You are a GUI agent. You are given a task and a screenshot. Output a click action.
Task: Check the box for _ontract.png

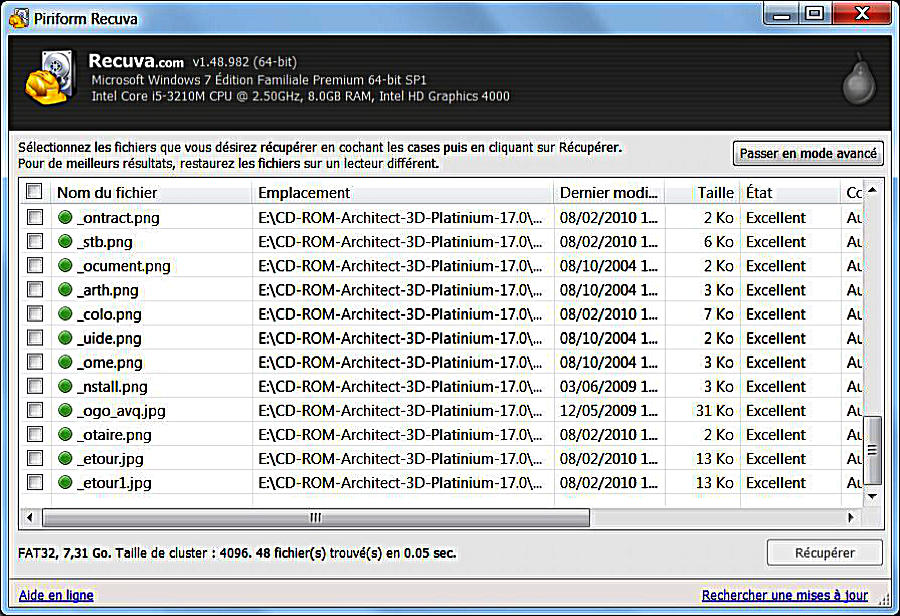(35, 217)
